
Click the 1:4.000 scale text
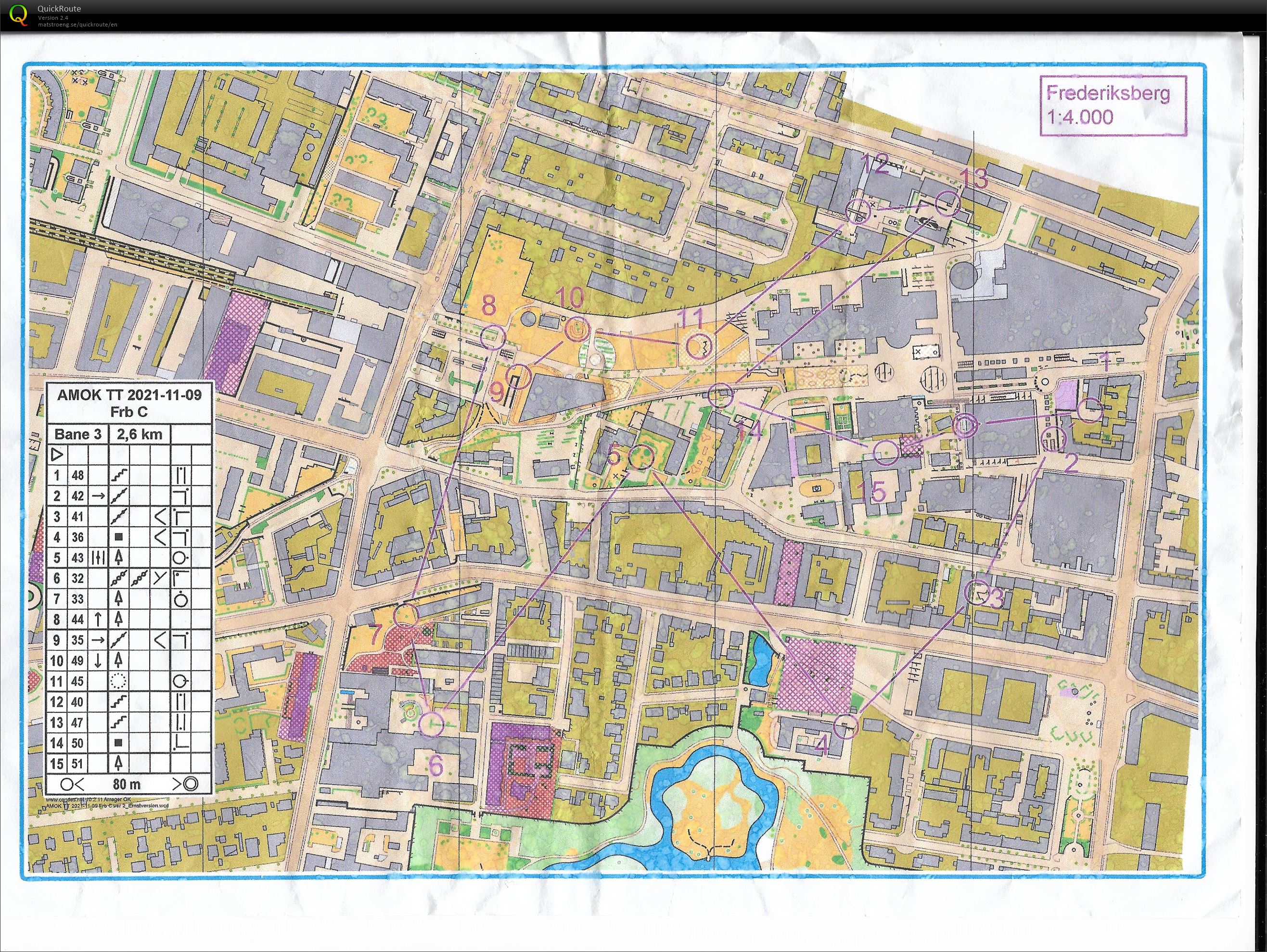click(x=1080, y=117)
